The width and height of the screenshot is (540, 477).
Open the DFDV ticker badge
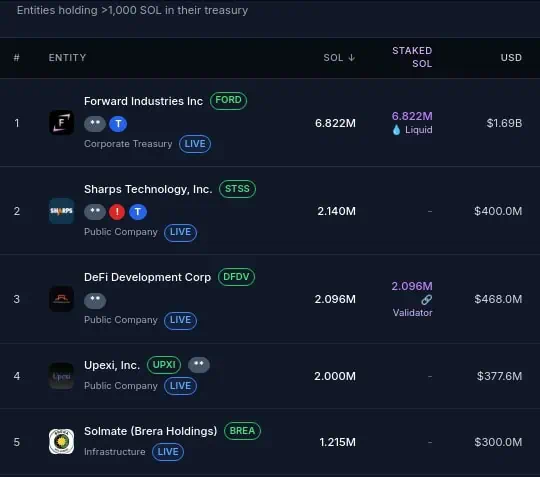pyautogui.click(x=236, y=277)
